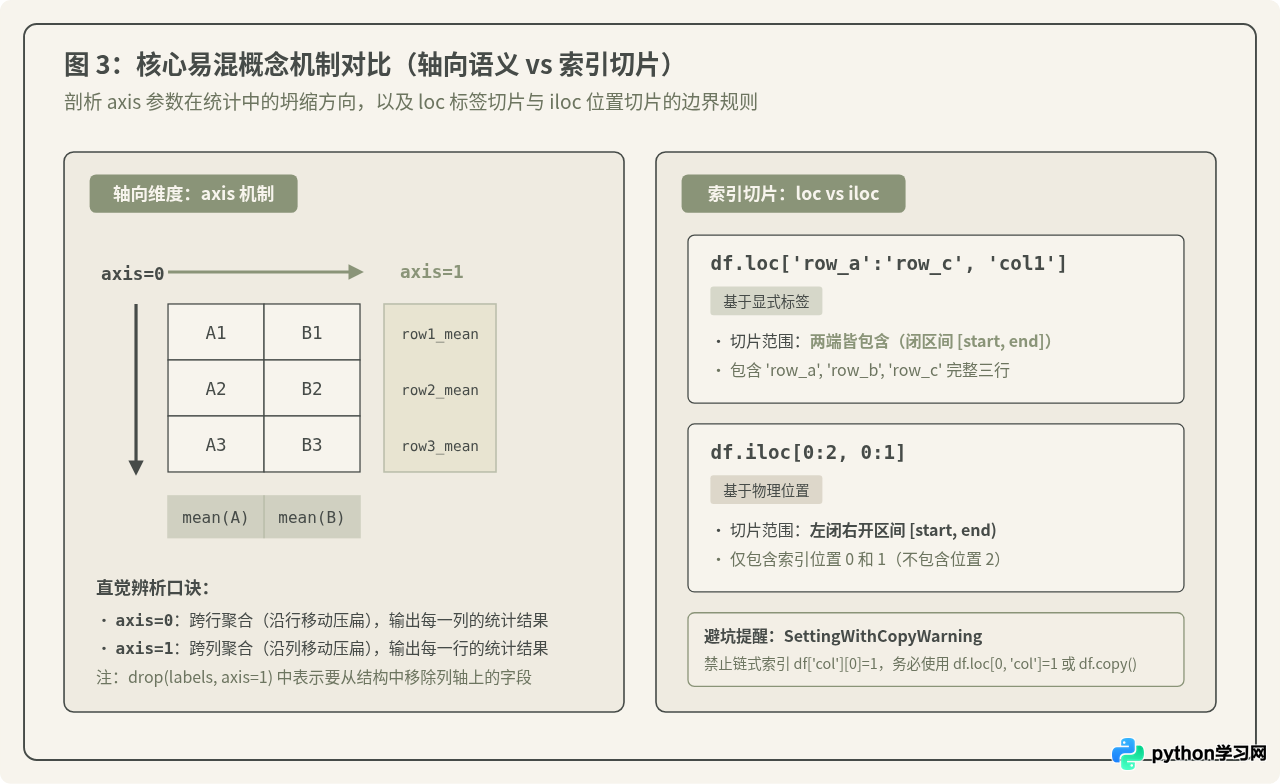Screen dimensions: 1280x784
Task: Click the '仅包含索引位置 0 和 1' line
Action: 858,559
